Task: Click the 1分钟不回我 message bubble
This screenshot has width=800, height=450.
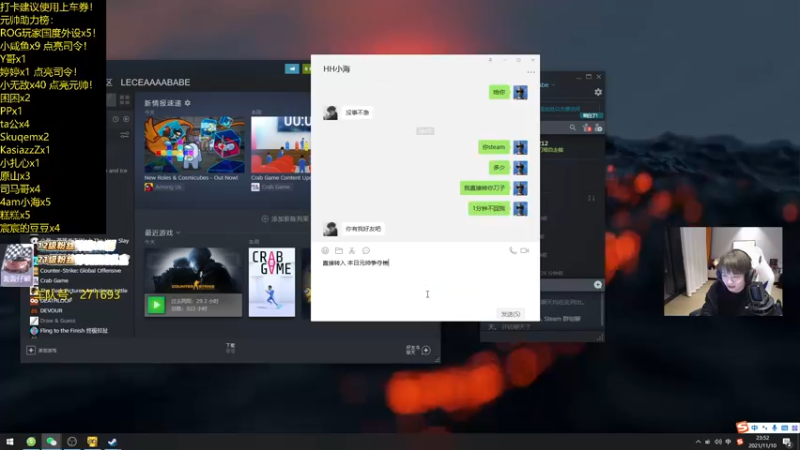Action: [x=489, y=208]
